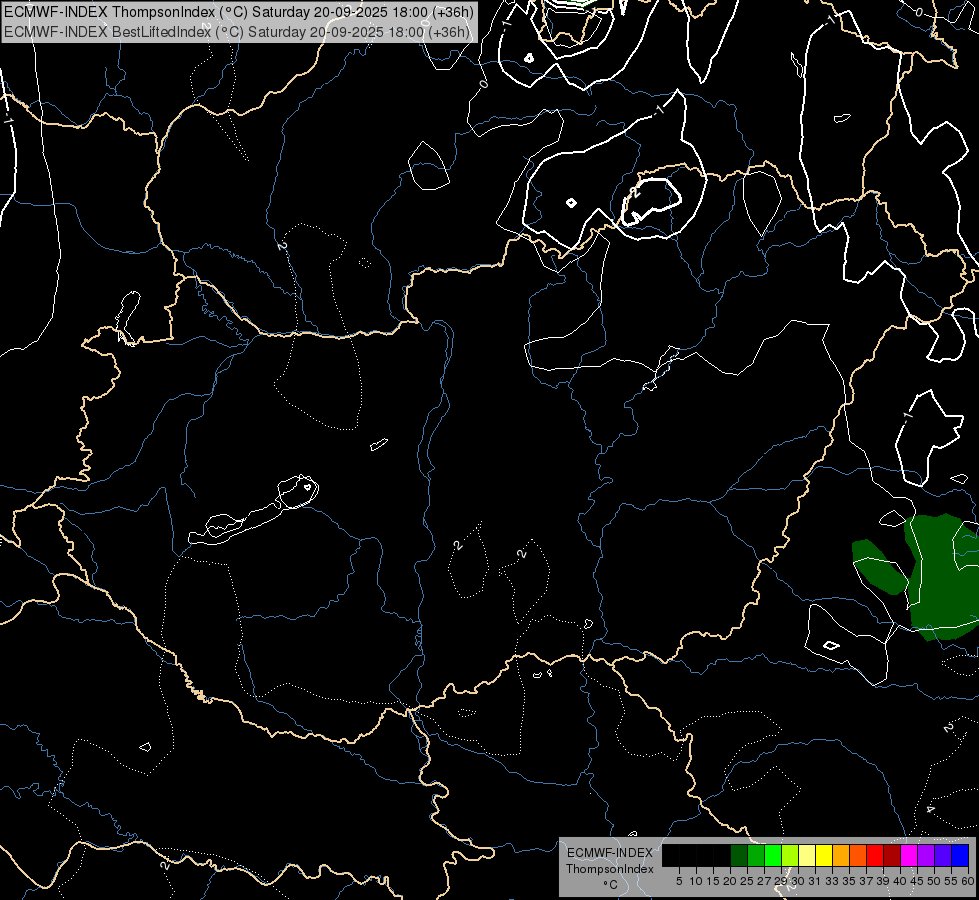979x900 pixels.
Task: Click the ThompsonIndex title line at top
Action: (239, 12)
